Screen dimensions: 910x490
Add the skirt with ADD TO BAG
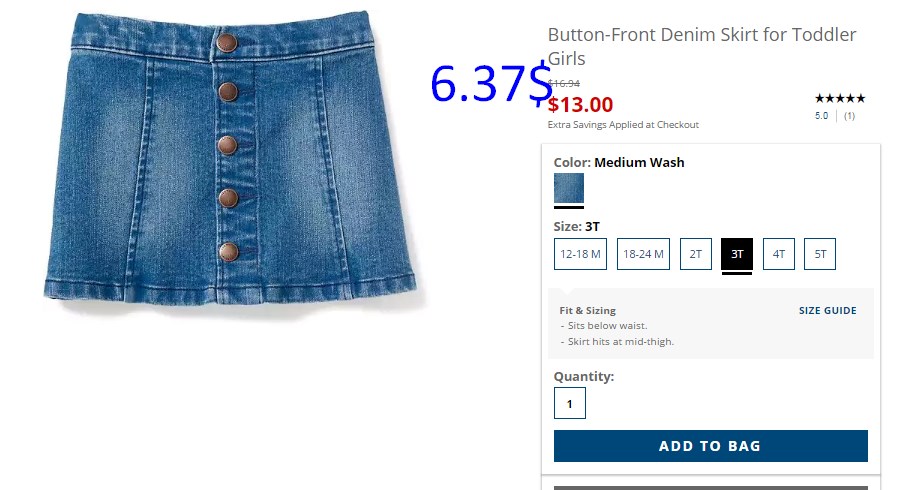click(710, 446)
